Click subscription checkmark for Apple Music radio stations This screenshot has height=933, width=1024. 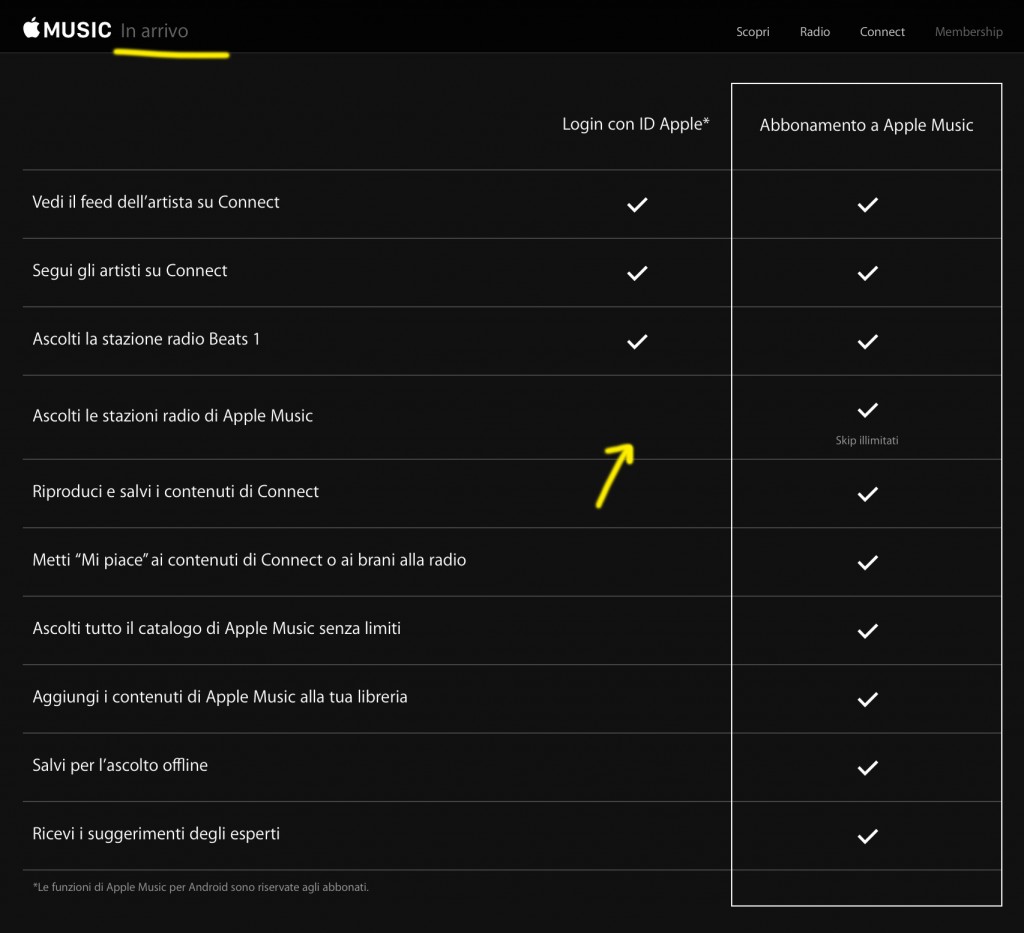click(x=867, y=410)
